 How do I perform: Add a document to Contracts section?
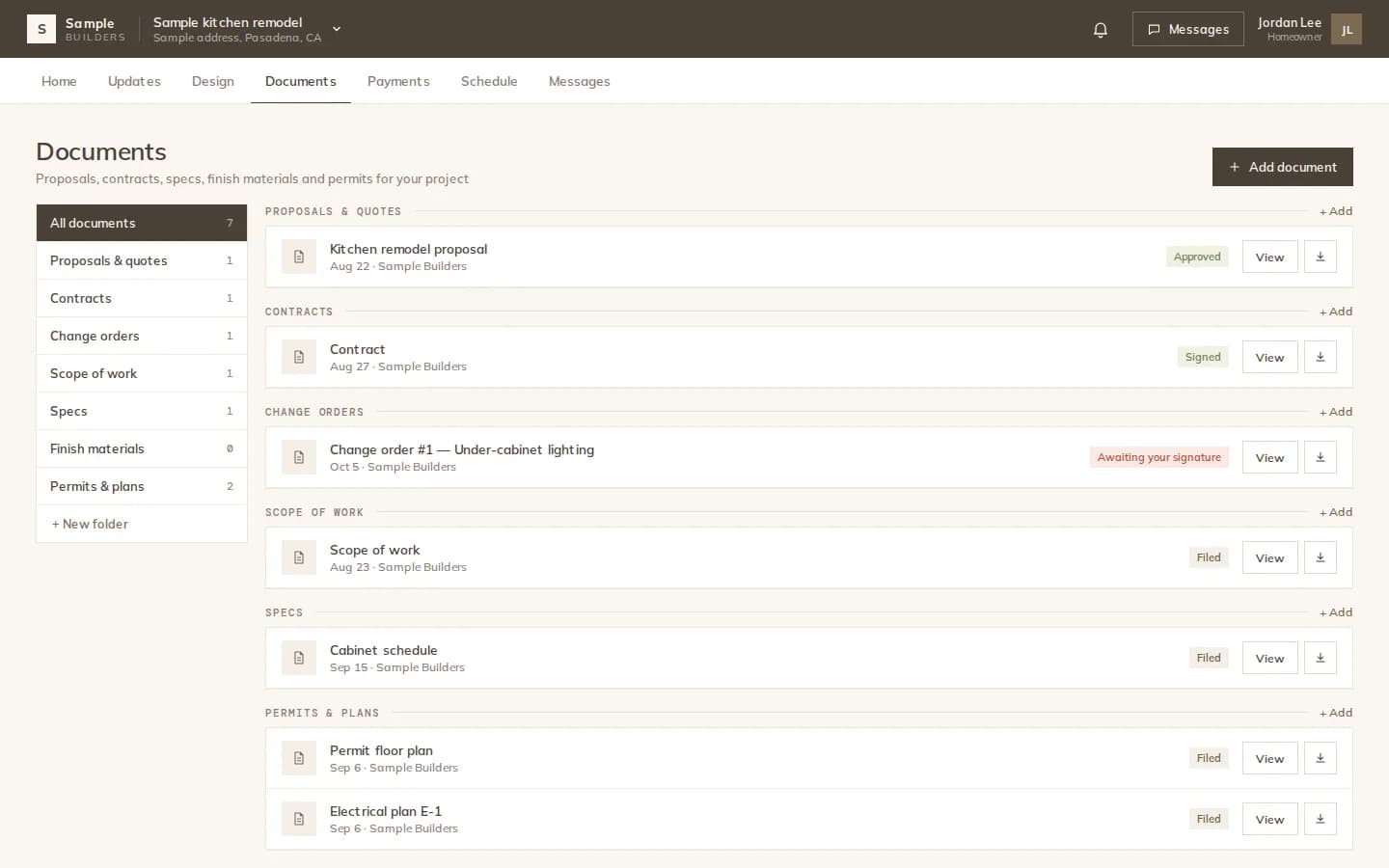pyautogui.click(x=1336, y=312)
